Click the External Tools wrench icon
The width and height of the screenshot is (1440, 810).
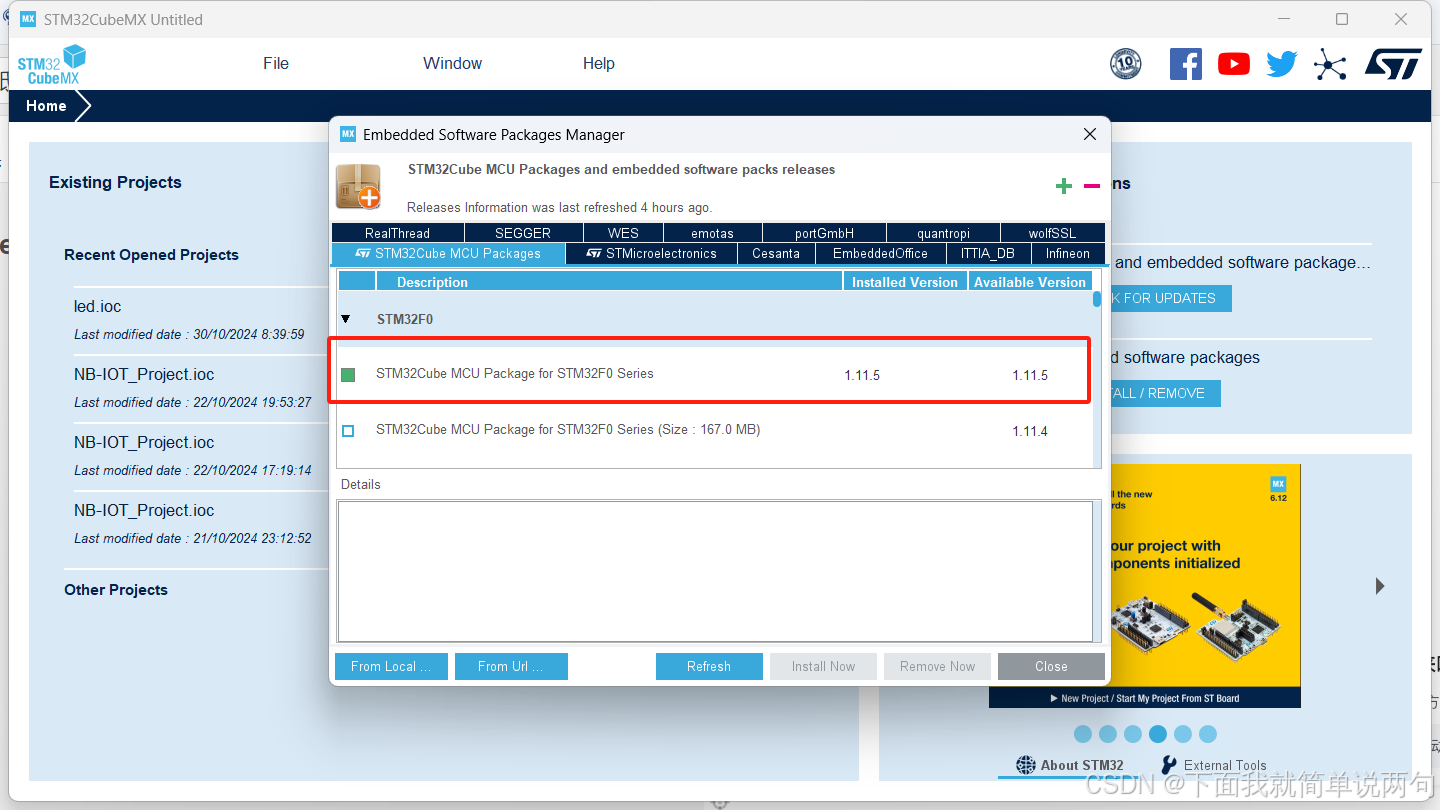point(1169,765)
